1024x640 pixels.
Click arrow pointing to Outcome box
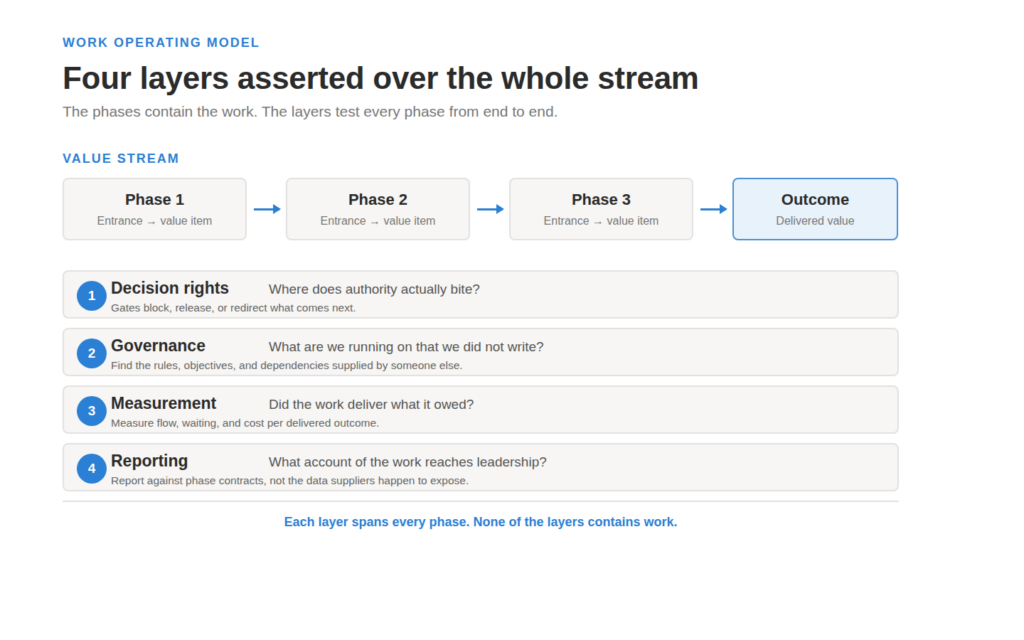tap(713, 209)
